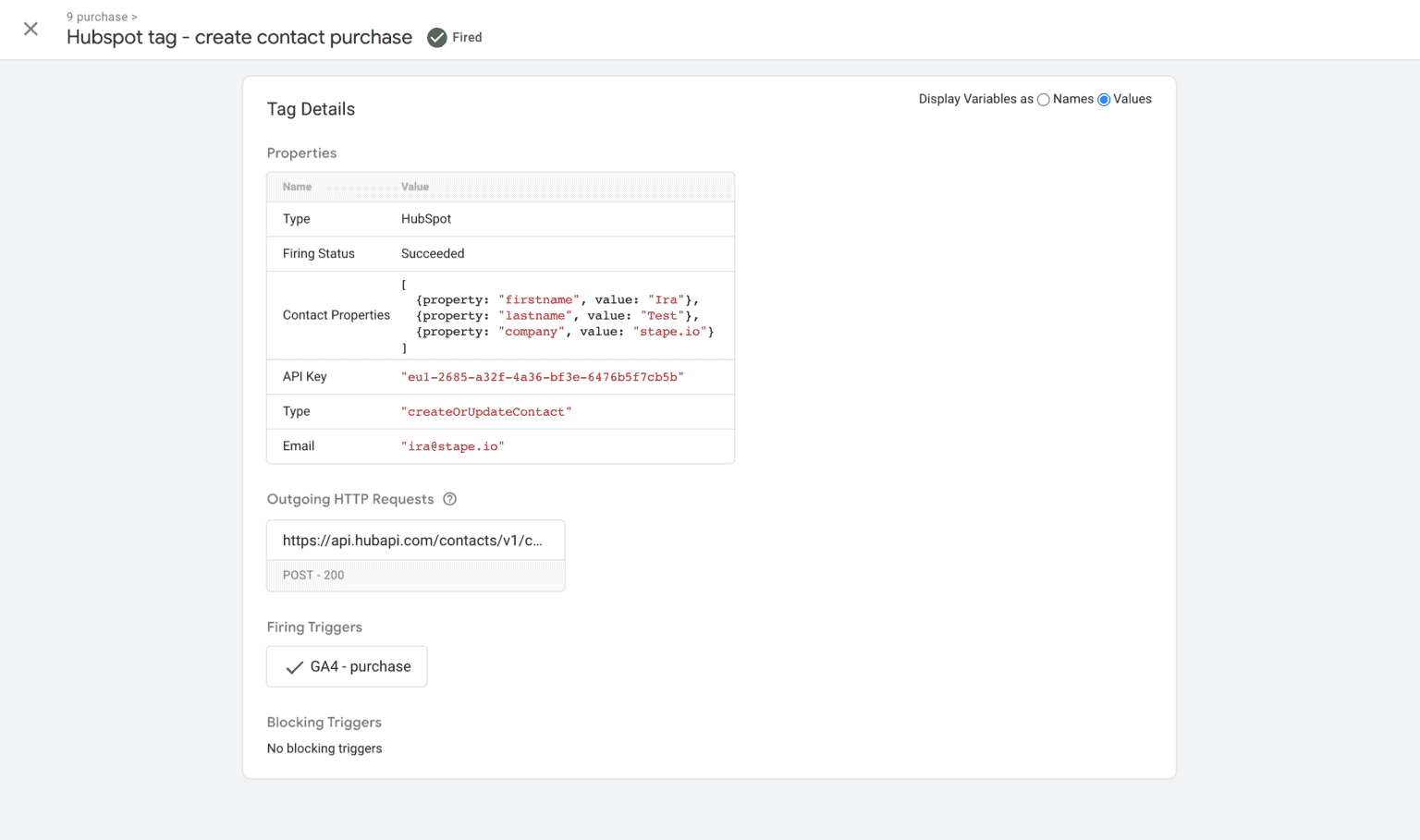The height and width of the screenshot is (840, 1420).
Task: Click the API Key value string
Action: click(542, 377)
